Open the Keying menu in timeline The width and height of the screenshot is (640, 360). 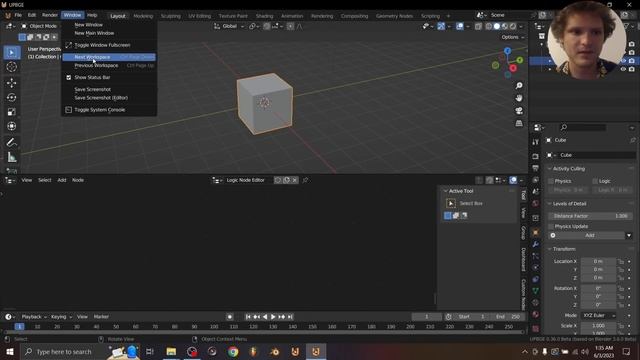pos(61,317)
